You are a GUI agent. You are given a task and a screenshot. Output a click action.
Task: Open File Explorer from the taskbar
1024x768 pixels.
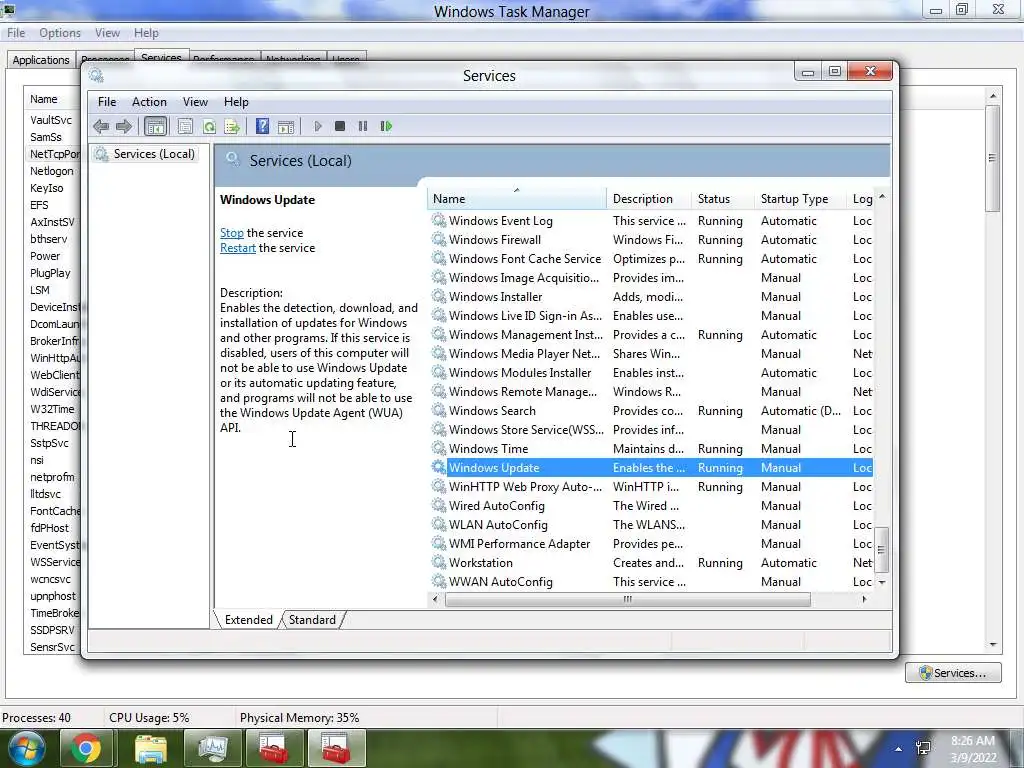[150, 748]
